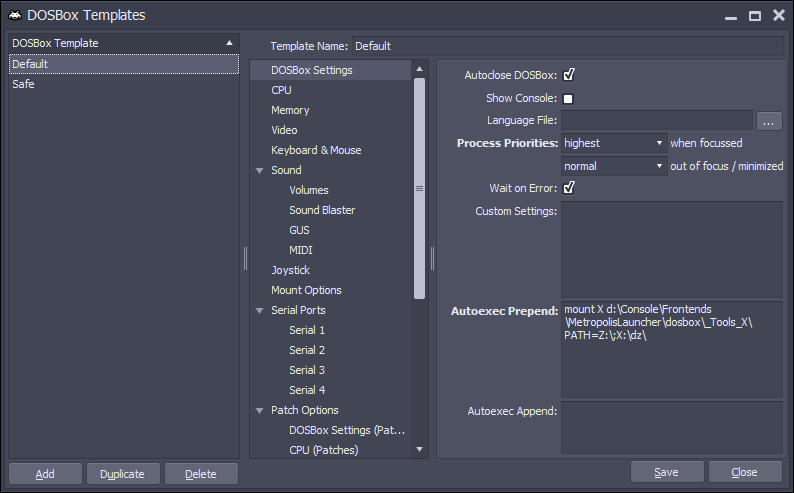Screen dimensions: 794x493
Task: Open the normal priority dropdown for minimized
Action: coord(614,166)
